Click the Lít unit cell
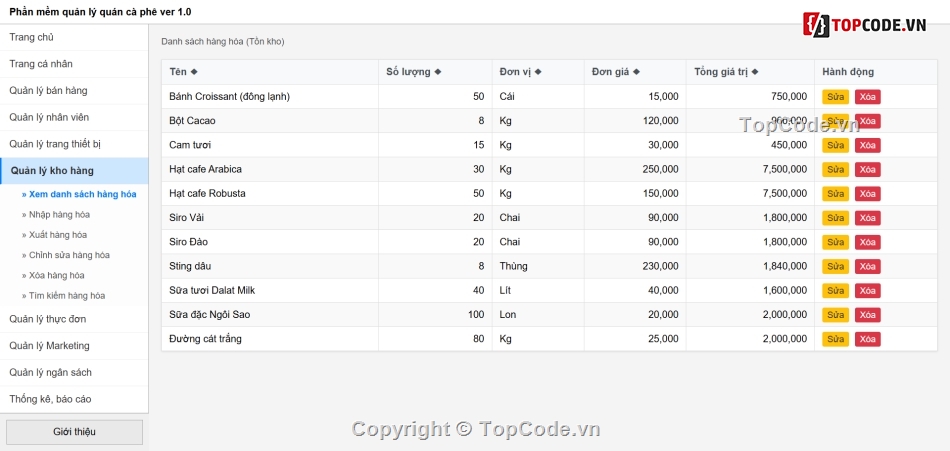Image resolution: width=950 pixels, height=451 pixels. point(538,290)
